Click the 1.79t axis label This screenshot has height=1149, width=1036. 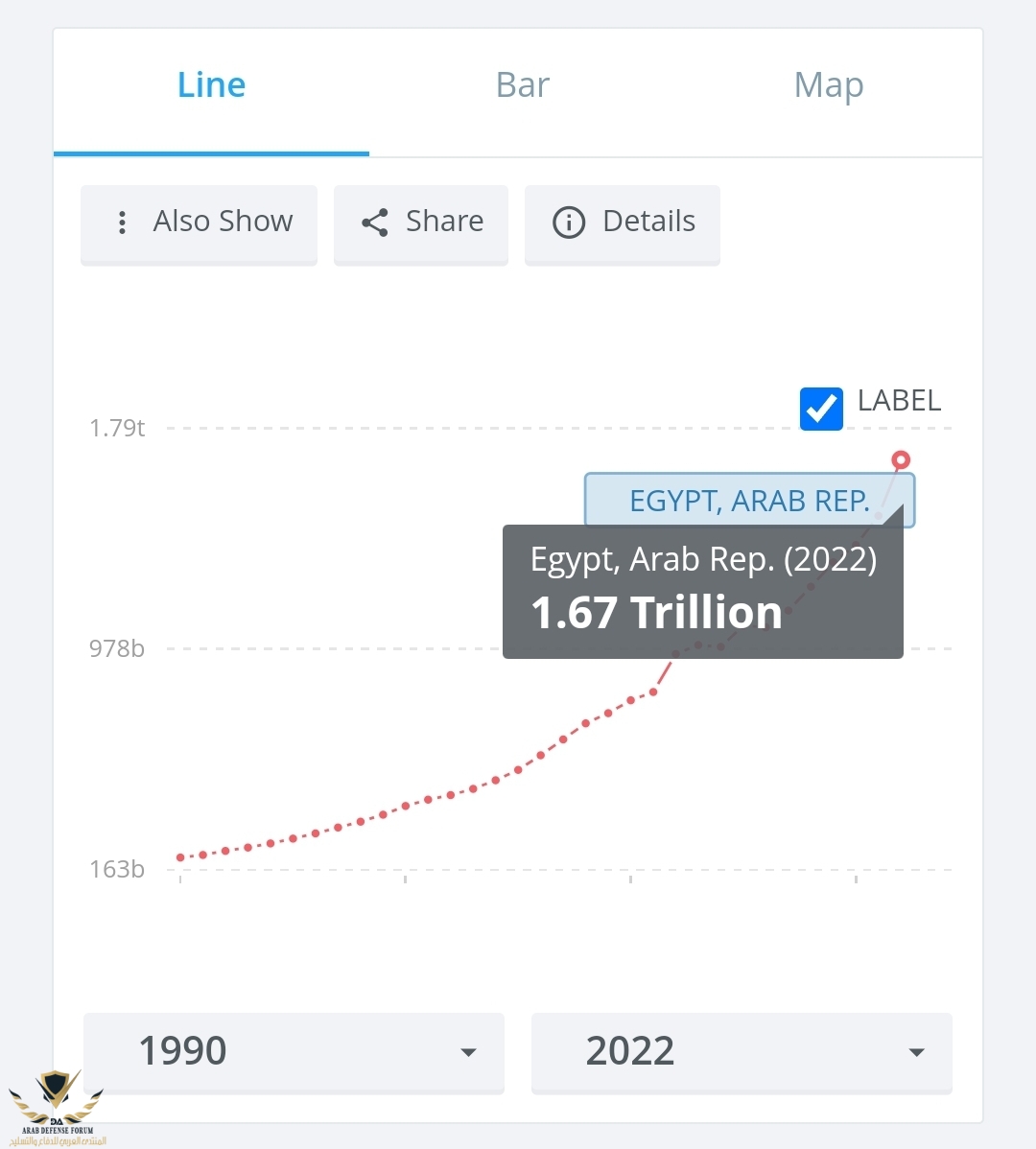coord(117,428)
